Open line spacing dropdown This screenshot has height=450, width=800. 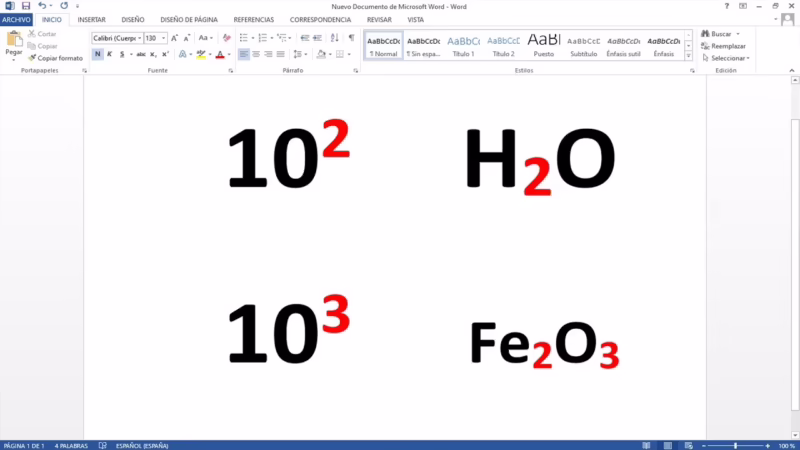click(x=300, y=54)
